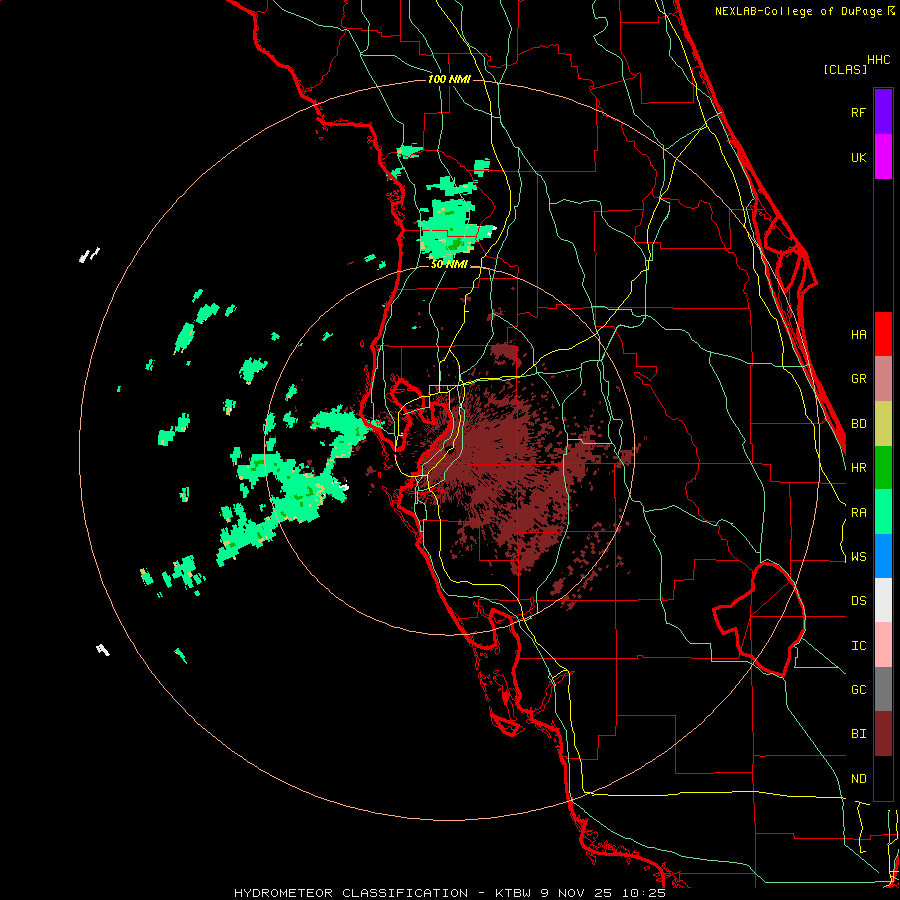The image size is (900, 900).
Task: Click the white DS legend swatch
Action: click(x=883, y=600)
